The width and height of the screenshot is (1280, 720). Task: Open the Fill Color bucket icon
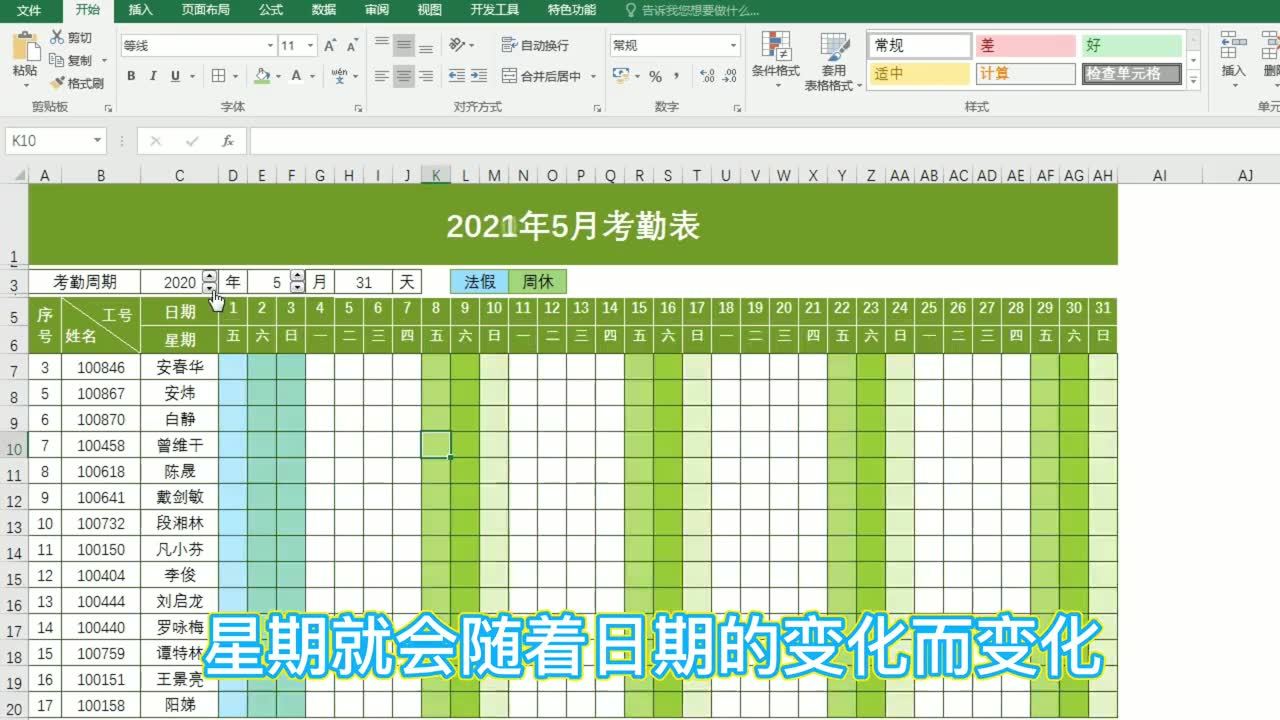261,76
